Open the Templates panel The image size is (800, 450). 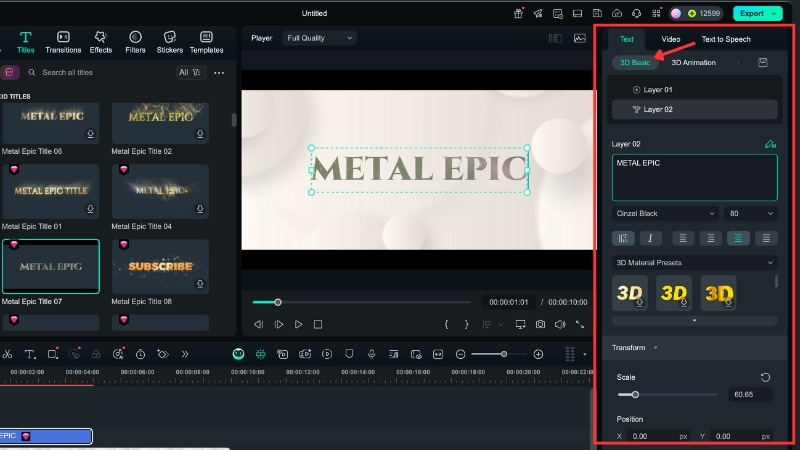coord(206,42)
